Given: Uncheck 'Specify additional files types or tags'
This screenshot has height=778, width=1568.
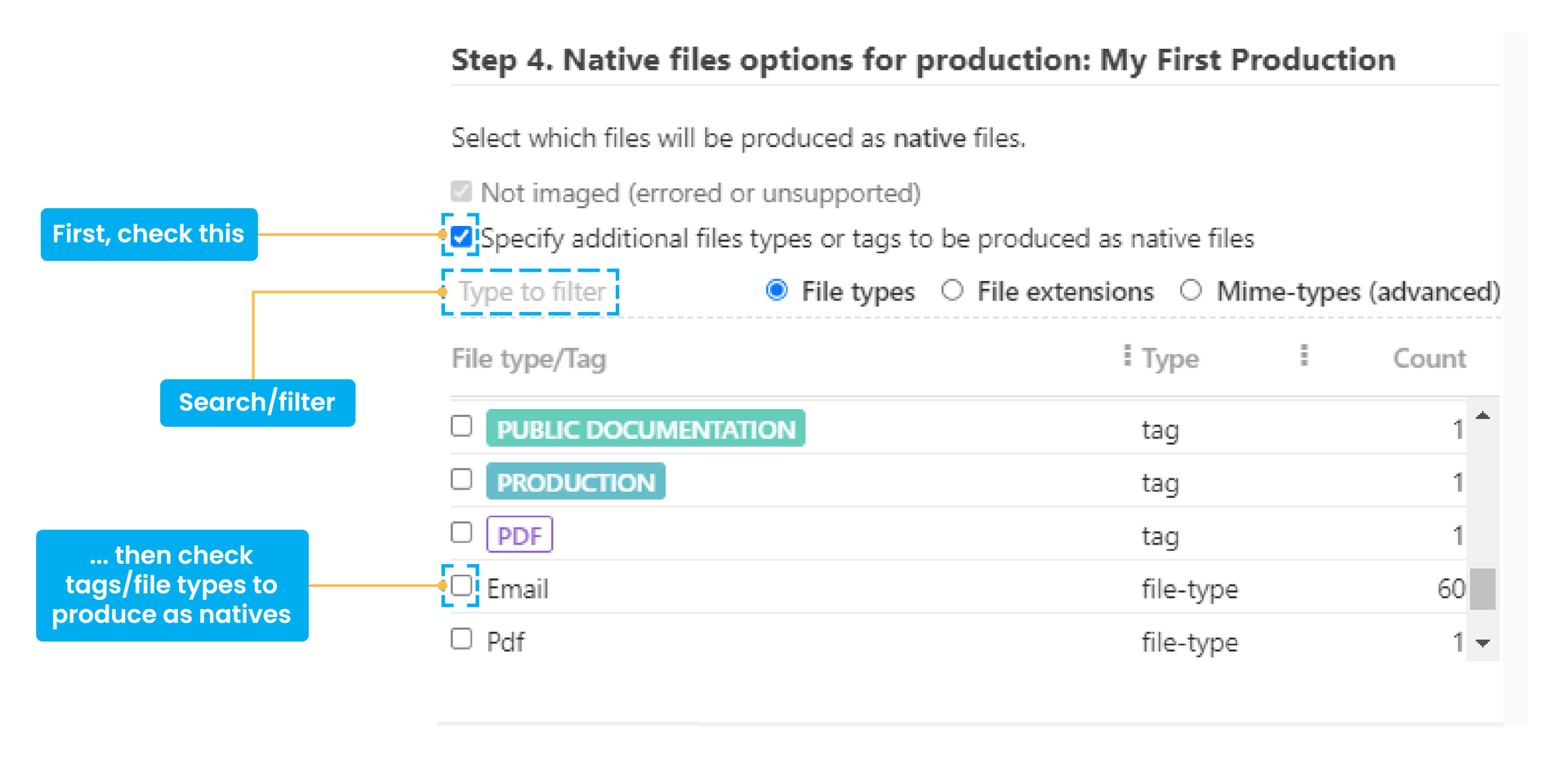Looking at the screenshot, I should (x=461, y=237).
